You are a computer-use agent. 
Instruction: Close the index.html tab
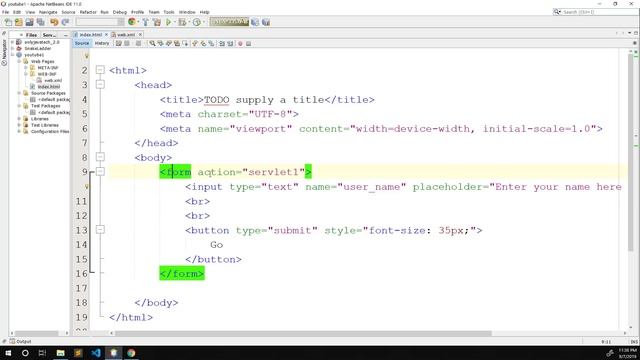pos(106,35)
